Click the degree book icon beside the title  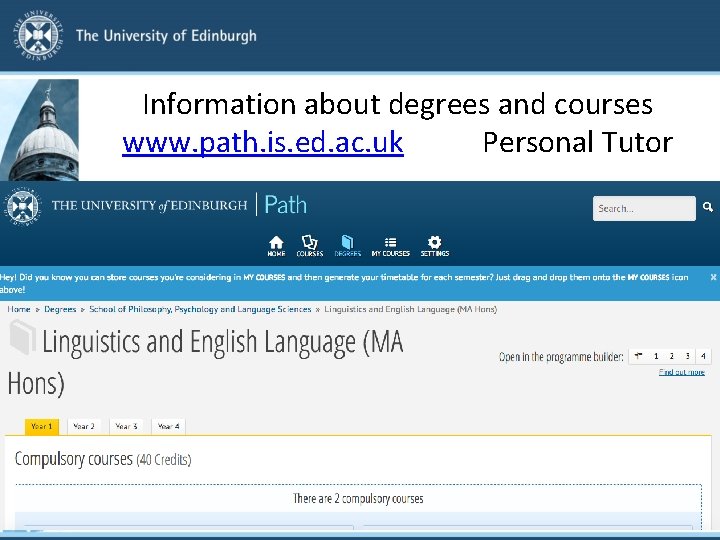tap(23, 338)
